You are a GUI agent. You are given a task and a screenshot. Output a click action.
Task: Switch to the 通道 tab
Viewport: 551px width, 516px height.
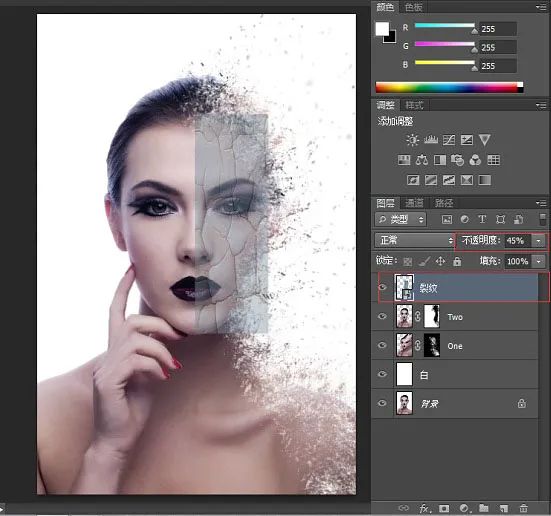pyautogui.click(x=414, y=203)
